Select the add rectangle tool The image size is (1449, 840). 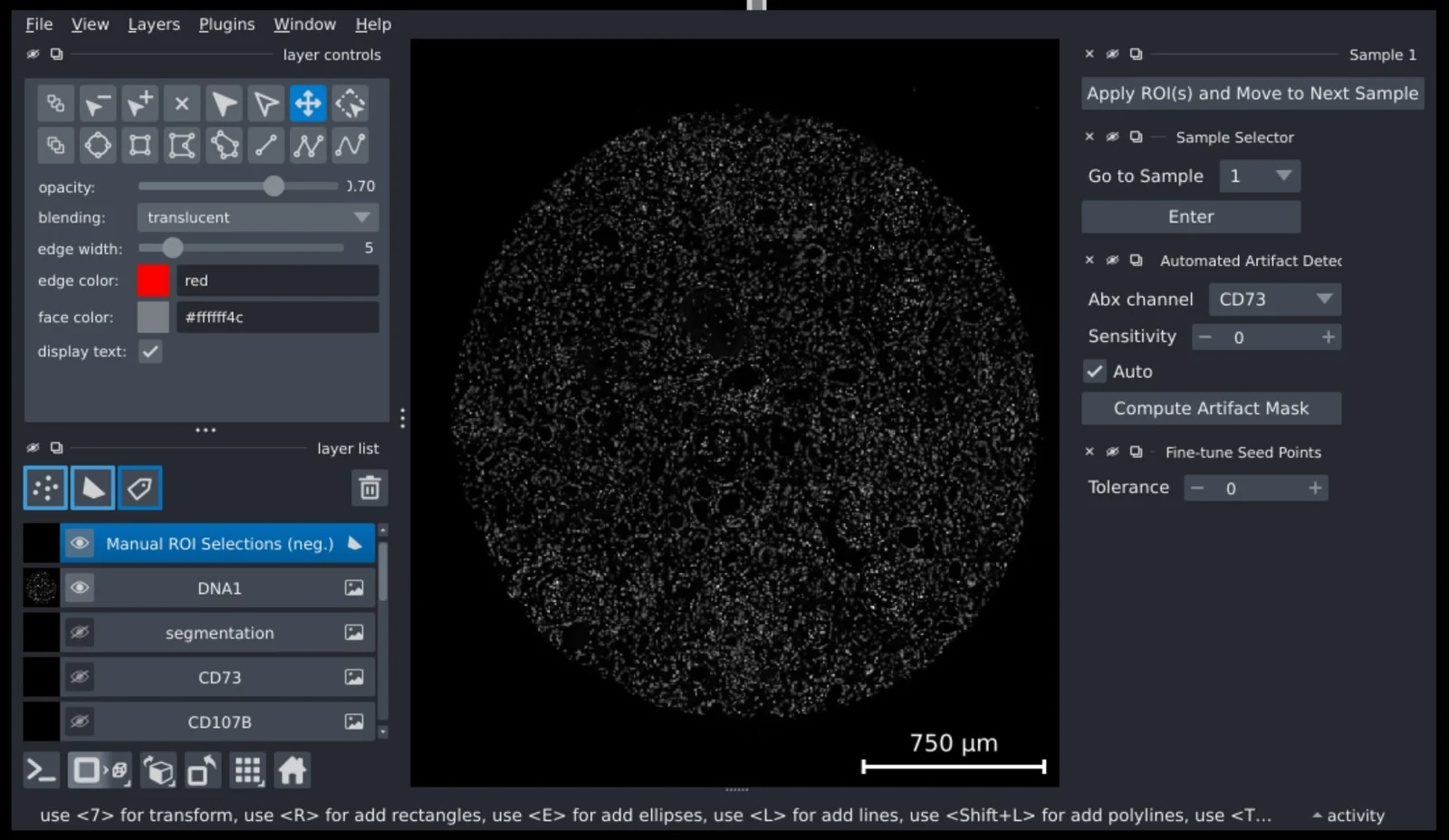139,145
